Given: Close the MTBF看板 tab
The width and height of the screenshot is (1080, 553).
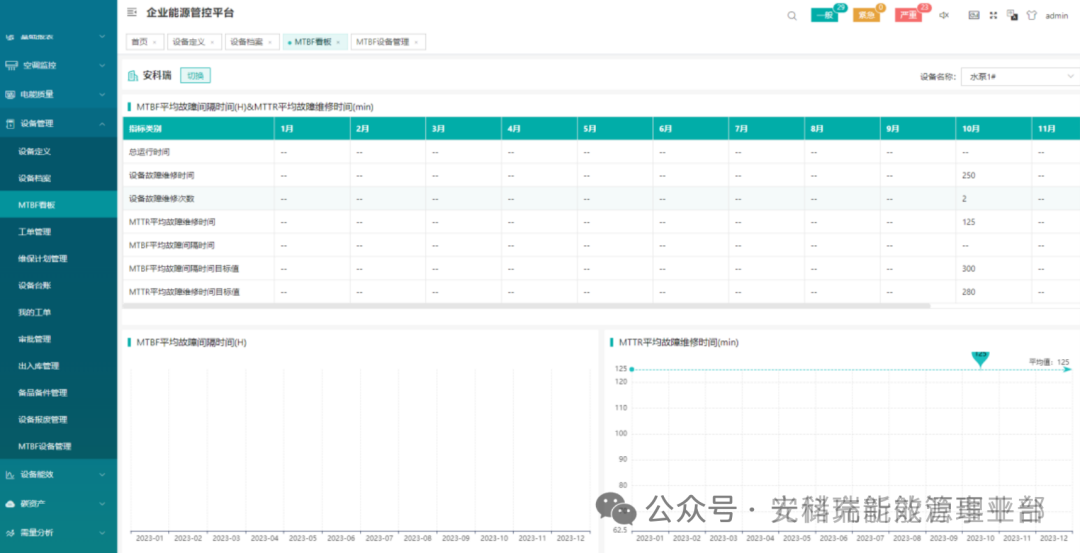Looking at the screenshot, I should (x=338, y=42).
